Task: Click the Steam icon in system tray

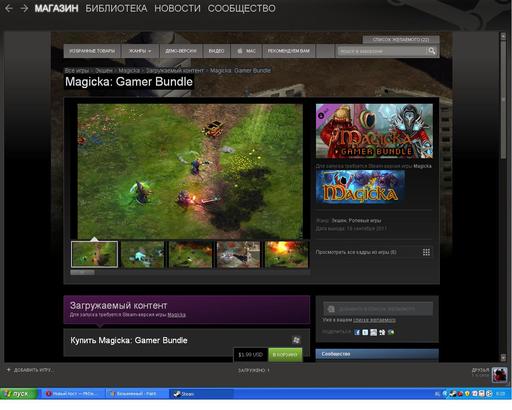Action: (452, 394)
